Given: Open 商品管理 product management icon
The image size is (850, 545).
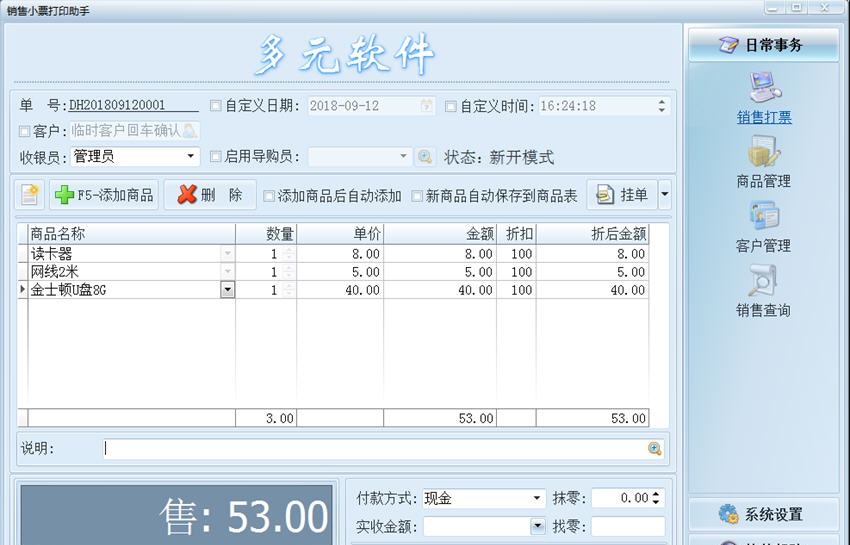Looking at the screenshot, I should [764, 152].
